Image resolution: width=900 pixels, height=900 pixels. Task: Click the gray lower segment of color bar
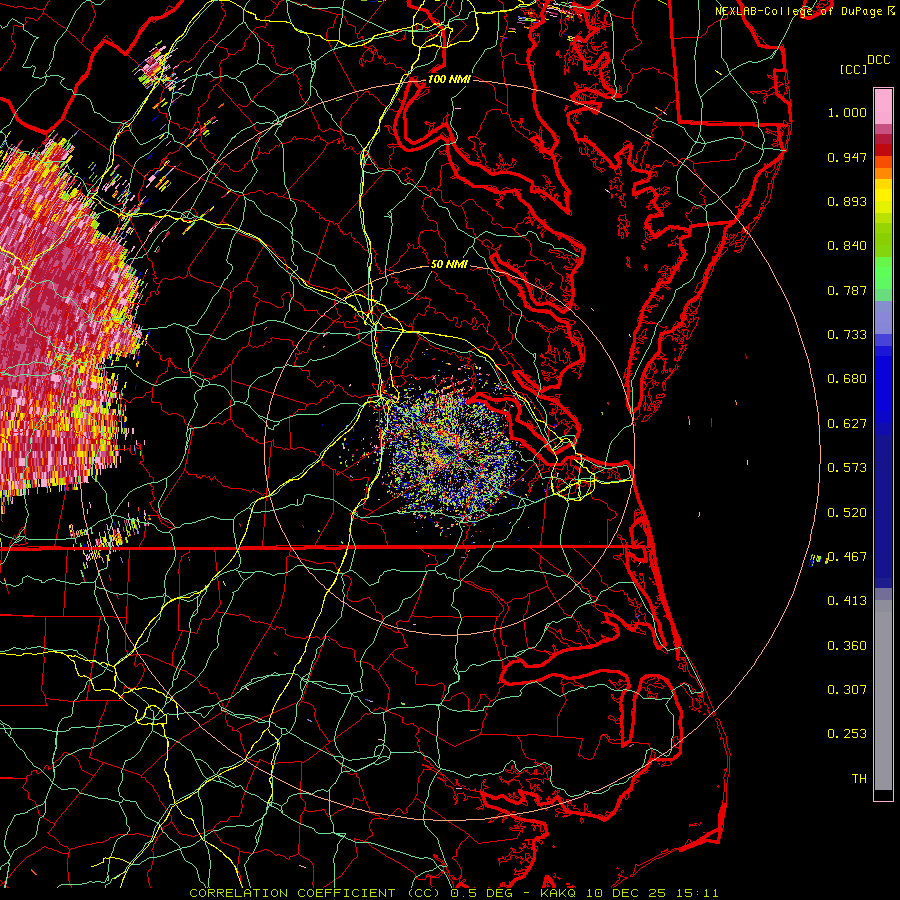(x=883, y=695)
